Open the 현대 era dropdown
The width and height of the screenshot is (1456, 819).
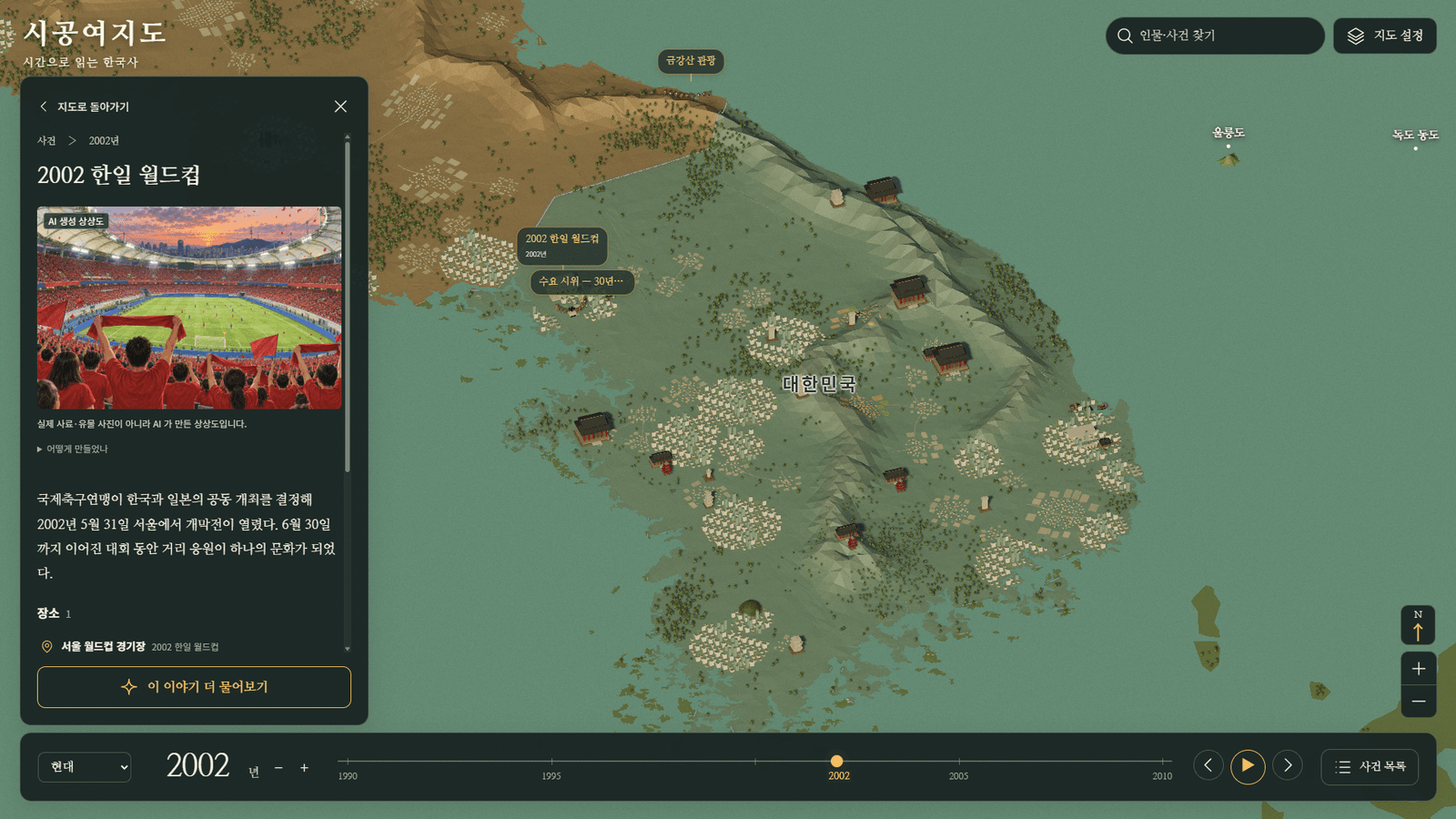(85, 767)
